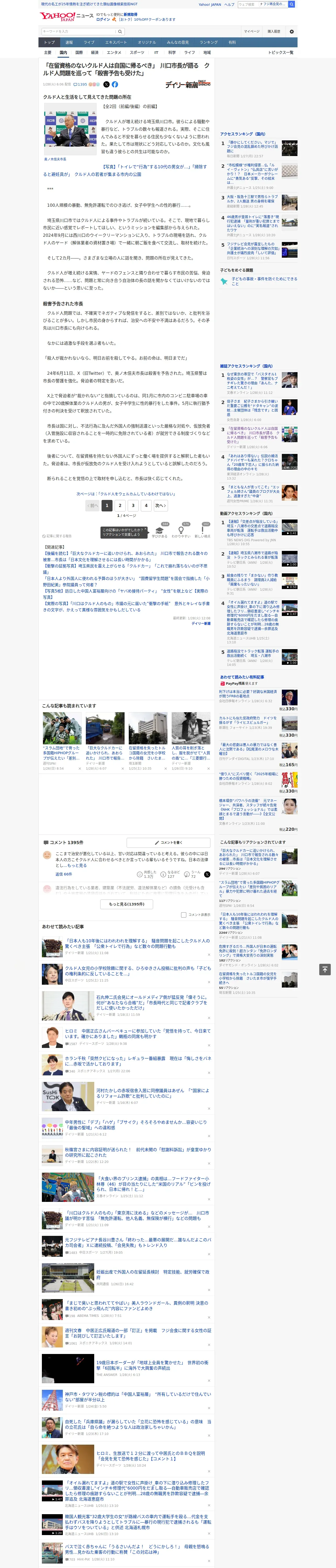Select the 国内 category tab
The image size is (336, 1568).
(63, 52)
